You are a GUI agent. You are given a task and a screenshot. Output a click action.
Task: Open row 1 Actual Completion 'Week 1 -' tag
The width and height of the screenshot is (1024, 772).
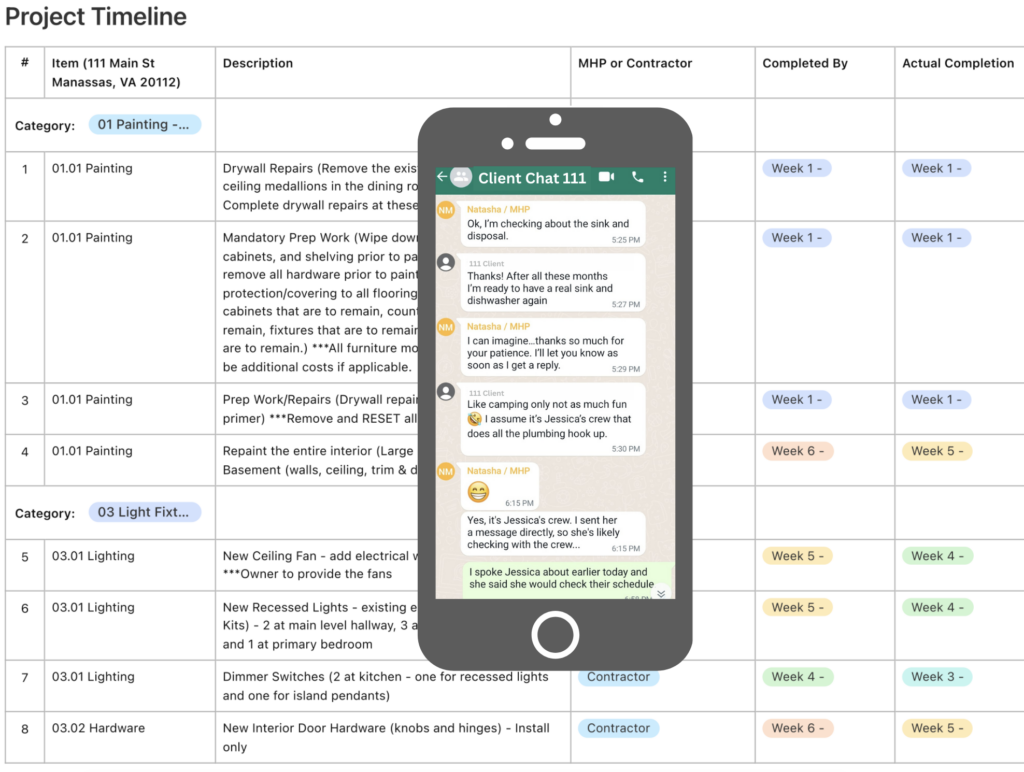[x=936, y=169]
